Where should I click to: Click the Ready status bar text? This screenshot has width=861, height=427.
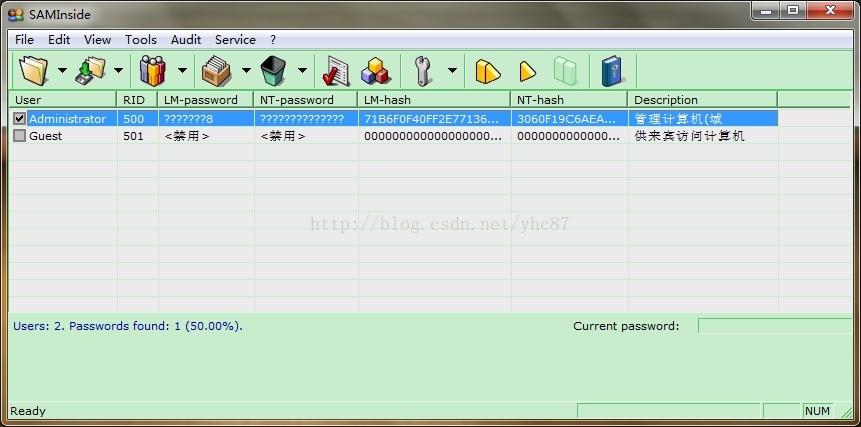pos(28,411)
